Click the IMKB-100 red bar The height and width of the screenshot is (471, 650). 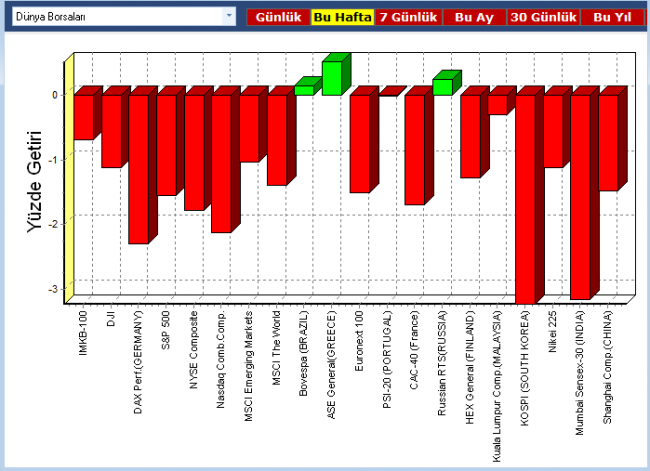[84, 117]
